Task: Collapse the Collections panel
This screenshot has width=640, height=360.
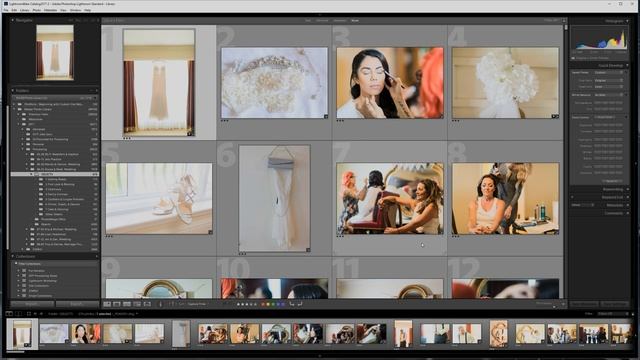Action: tap(13, 256)
